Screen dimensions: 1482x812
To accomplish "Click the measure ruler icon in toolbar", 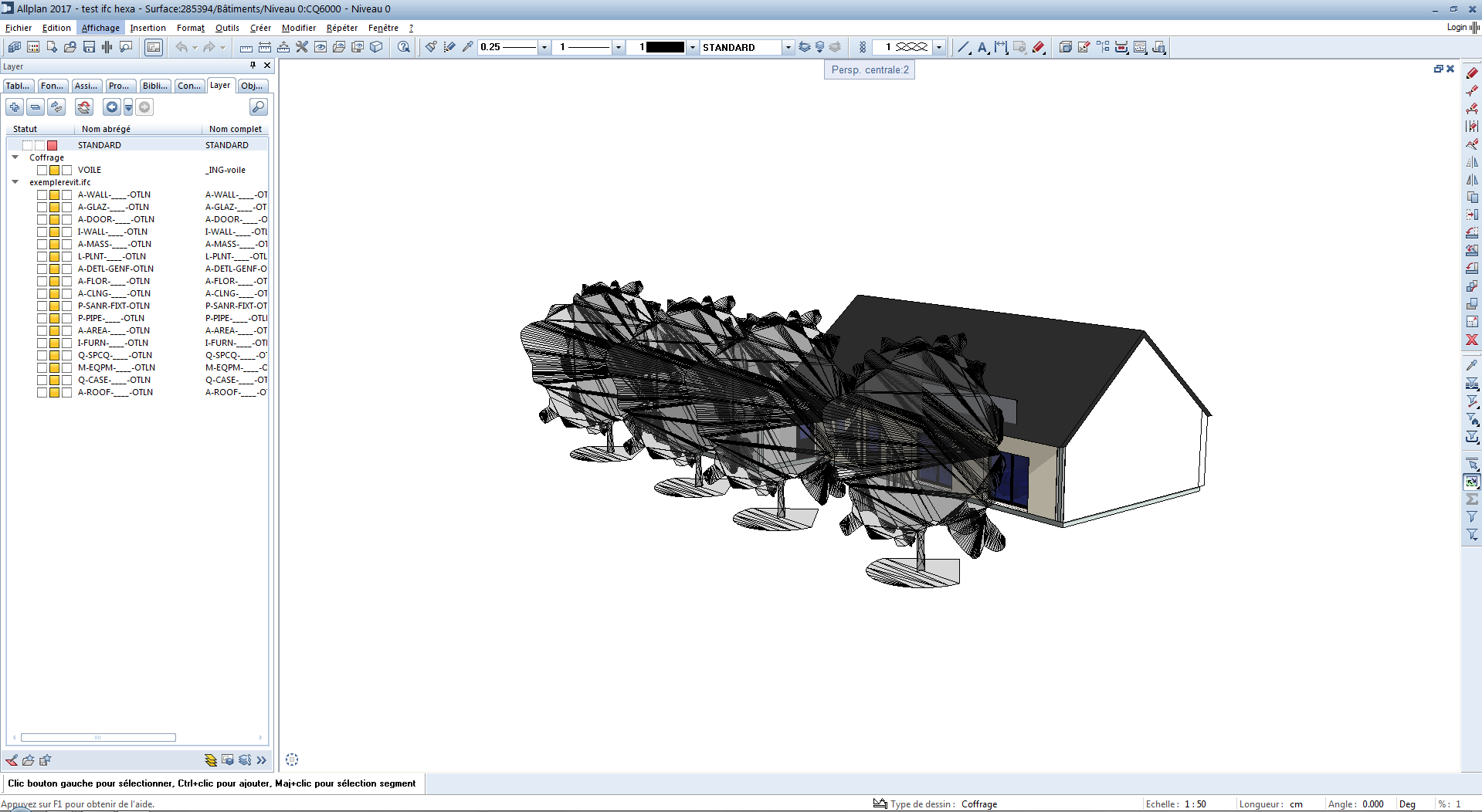I will coord(246,47).
